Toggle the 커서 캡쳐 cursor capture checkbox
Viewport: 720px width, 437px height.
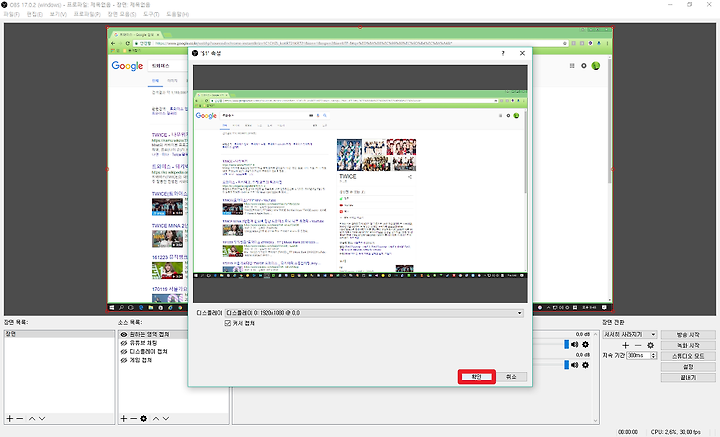(228, 323)
